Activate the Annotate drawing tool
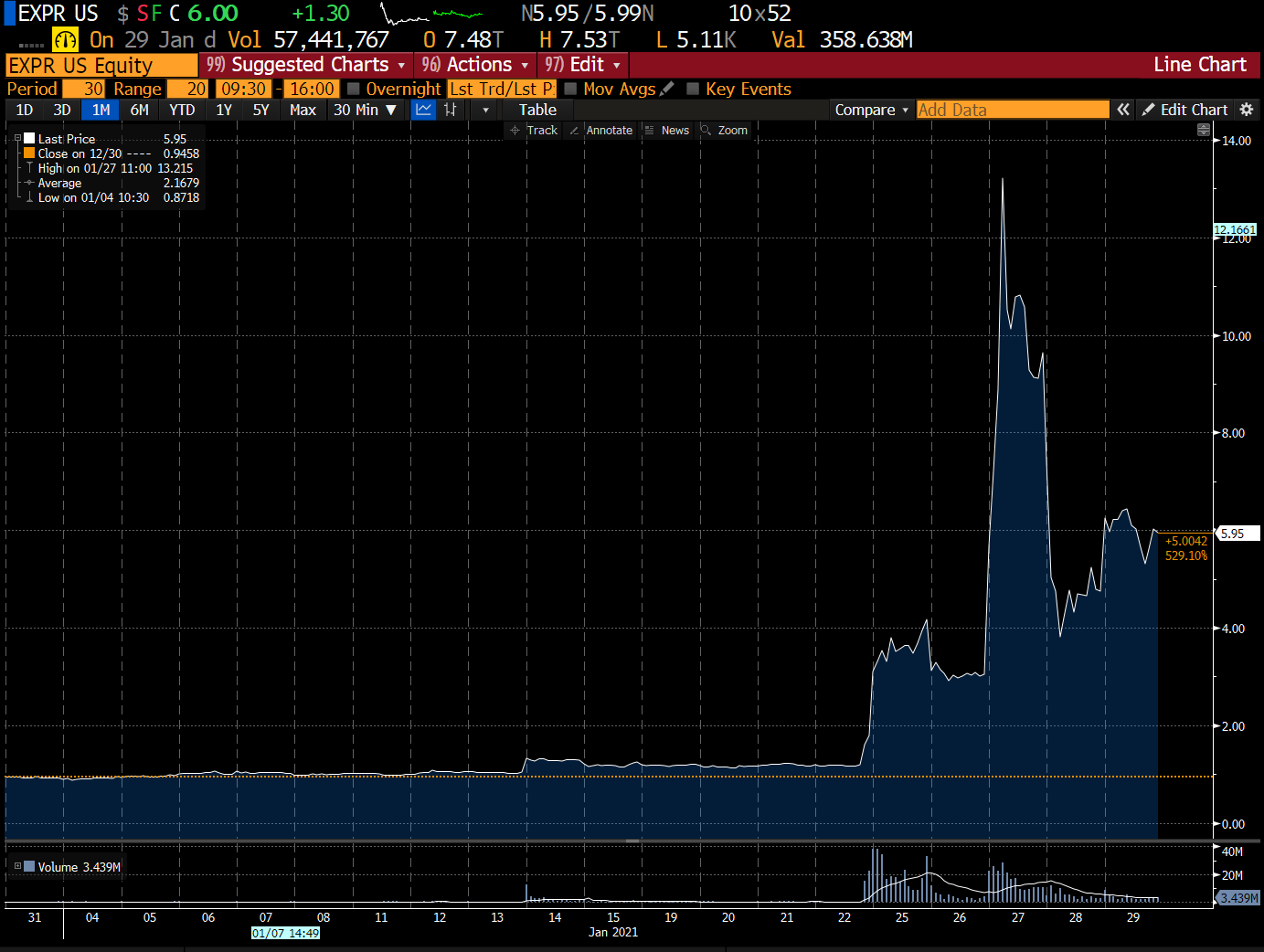This screenshot has width=1264, height=952. 600,131
